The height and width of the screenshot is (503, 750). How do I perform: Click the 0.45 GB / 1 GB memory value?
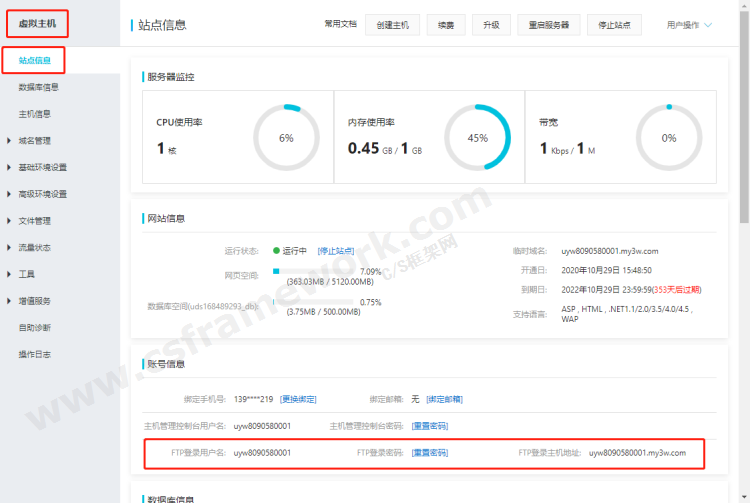coord(385,149)
